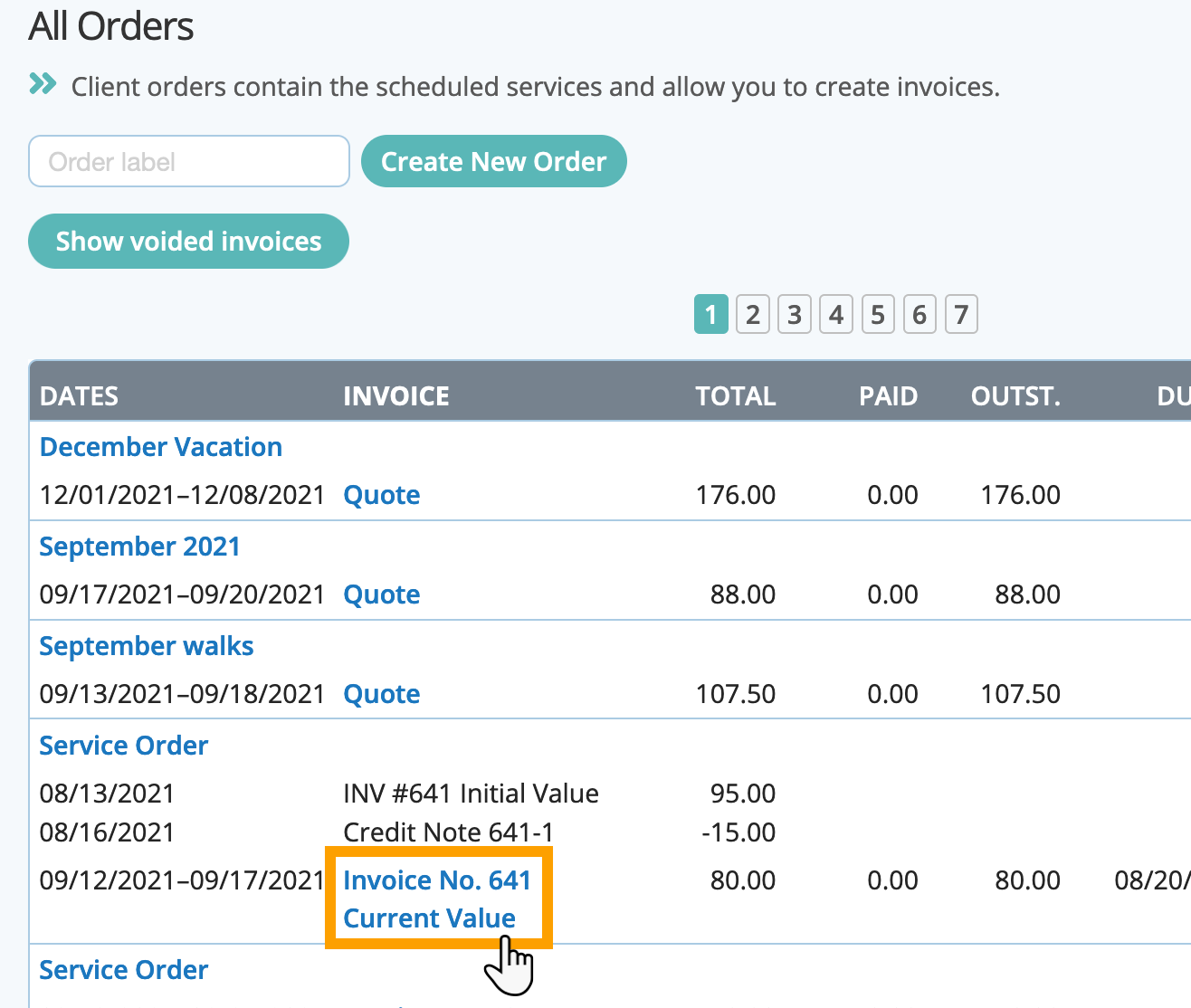Open the December Vacation order
This screenshot has height=1008, width=1191.
(x=161, y=447)
